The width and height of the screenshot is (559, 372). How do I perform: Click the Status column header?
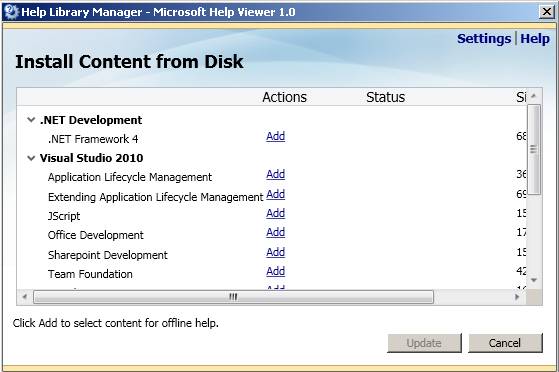(x=385, y=97)
